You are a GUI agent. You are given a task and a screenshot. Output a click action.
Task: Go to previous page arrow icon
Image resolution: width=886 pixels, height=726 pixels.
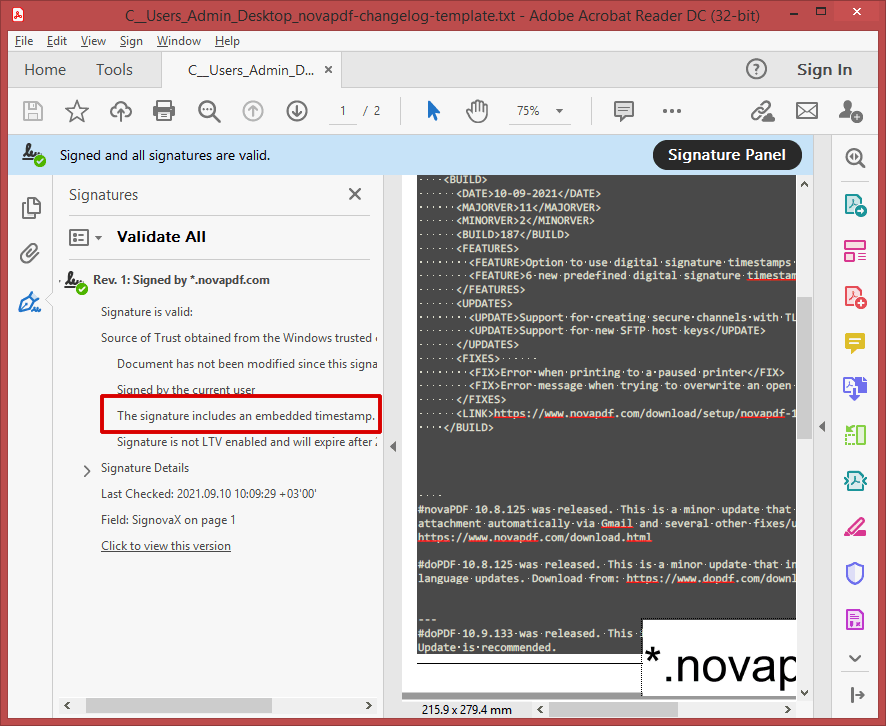[253, 111]
